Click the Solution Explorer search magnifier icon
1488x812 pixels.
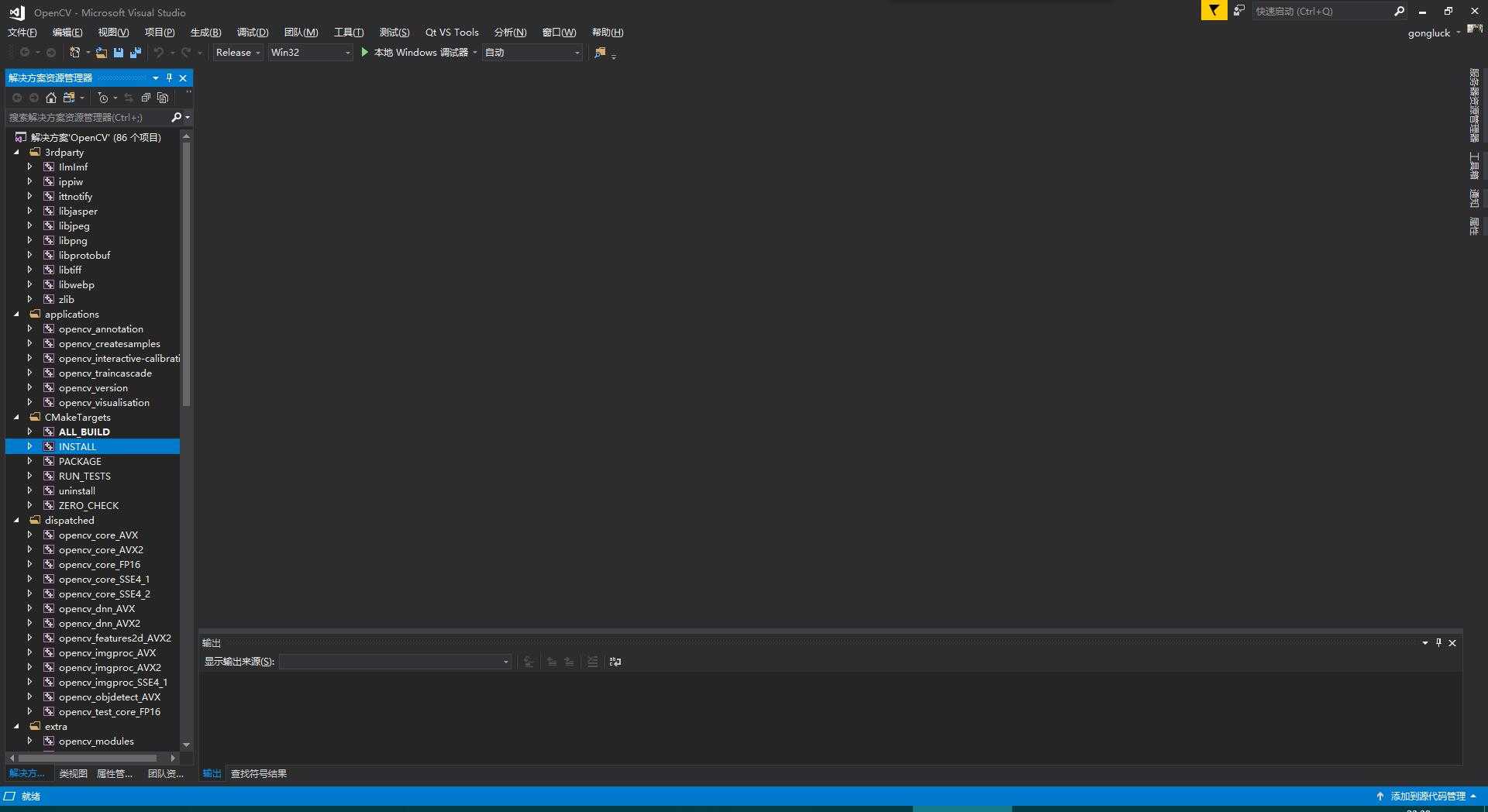click(177, 117)
